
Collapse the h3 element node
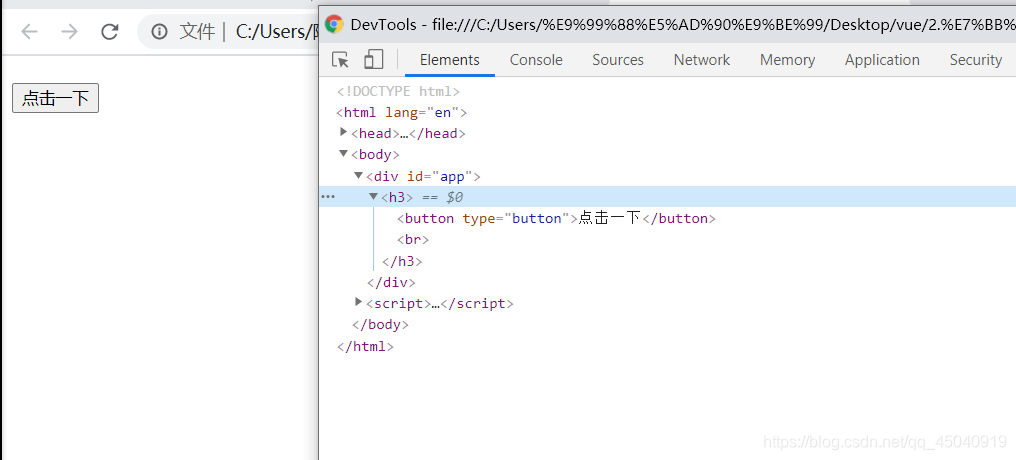[x=373, y=196]
